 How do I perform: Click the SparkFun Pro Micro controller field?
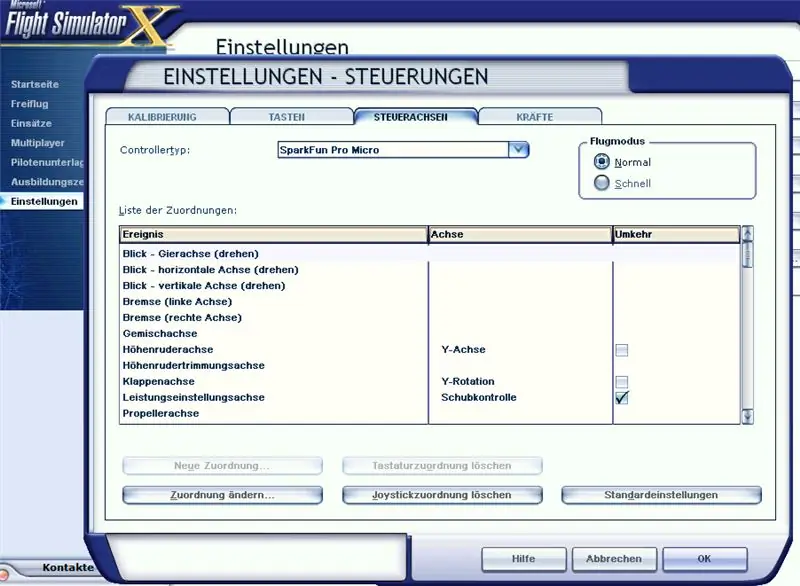393,149
